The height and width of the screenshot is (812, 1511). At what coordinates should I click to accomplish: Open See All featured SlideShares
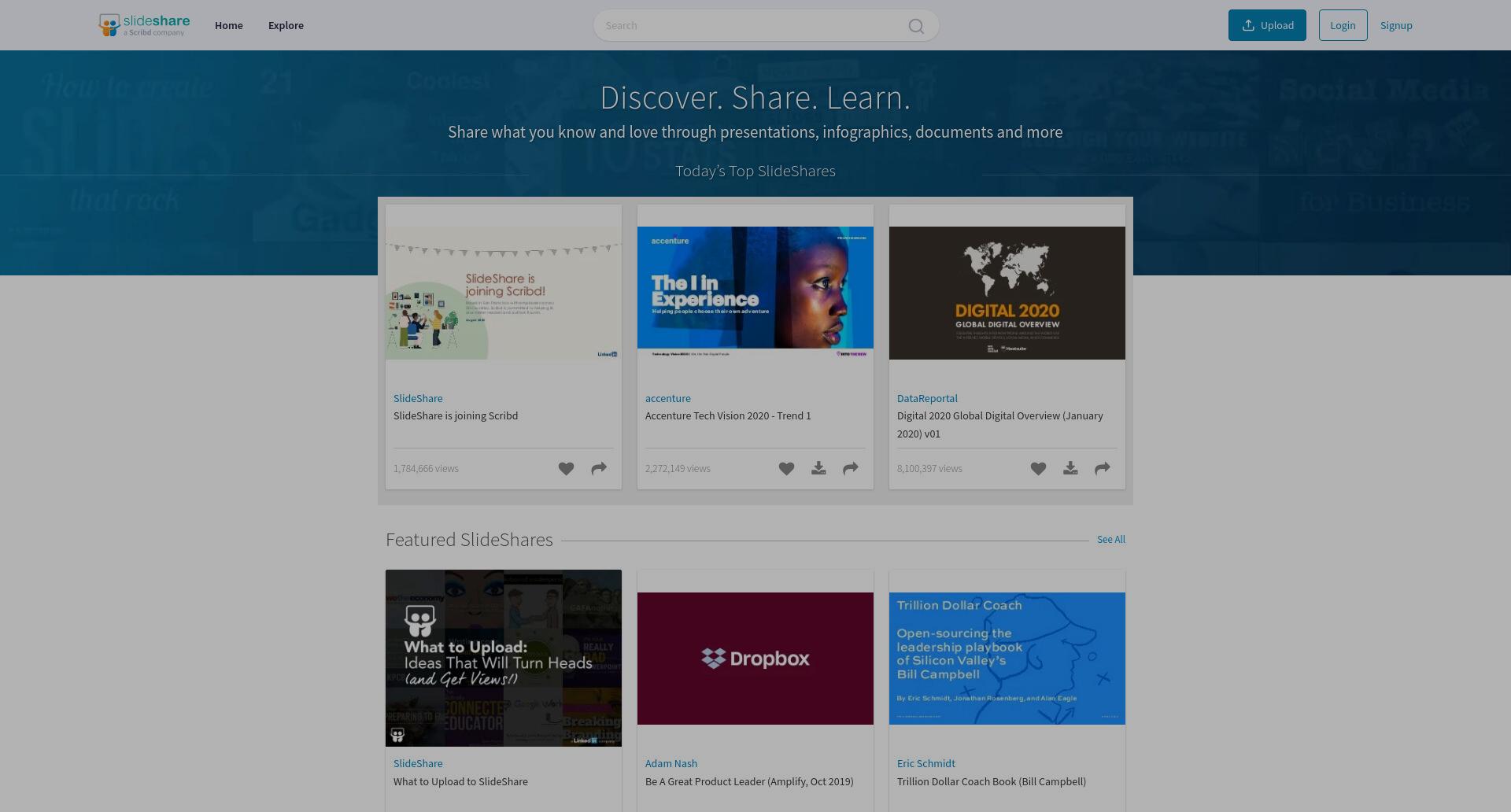coord(1111,540)
